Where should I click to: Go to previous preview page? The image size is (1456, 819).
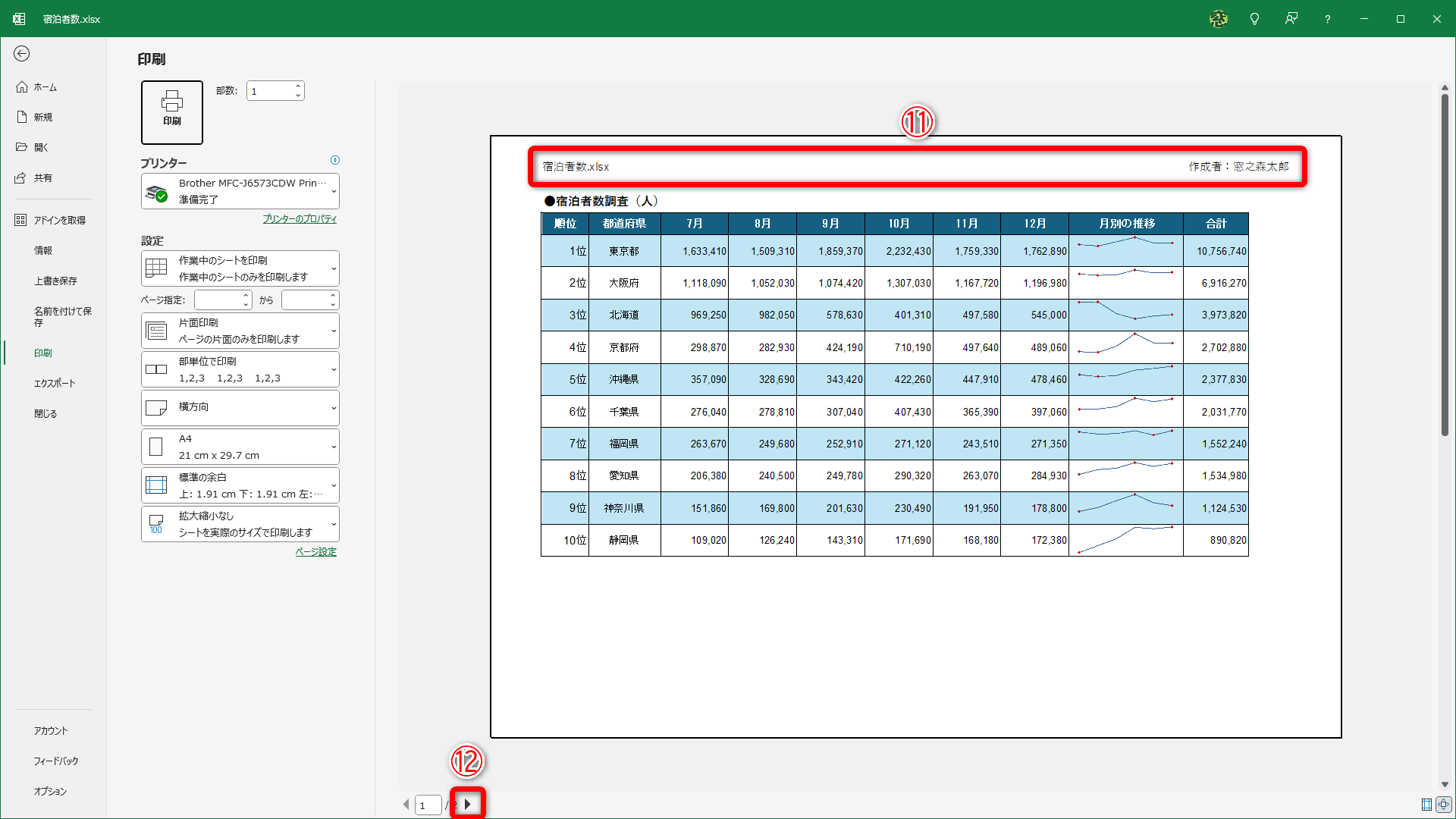click(x=406, y=805)
